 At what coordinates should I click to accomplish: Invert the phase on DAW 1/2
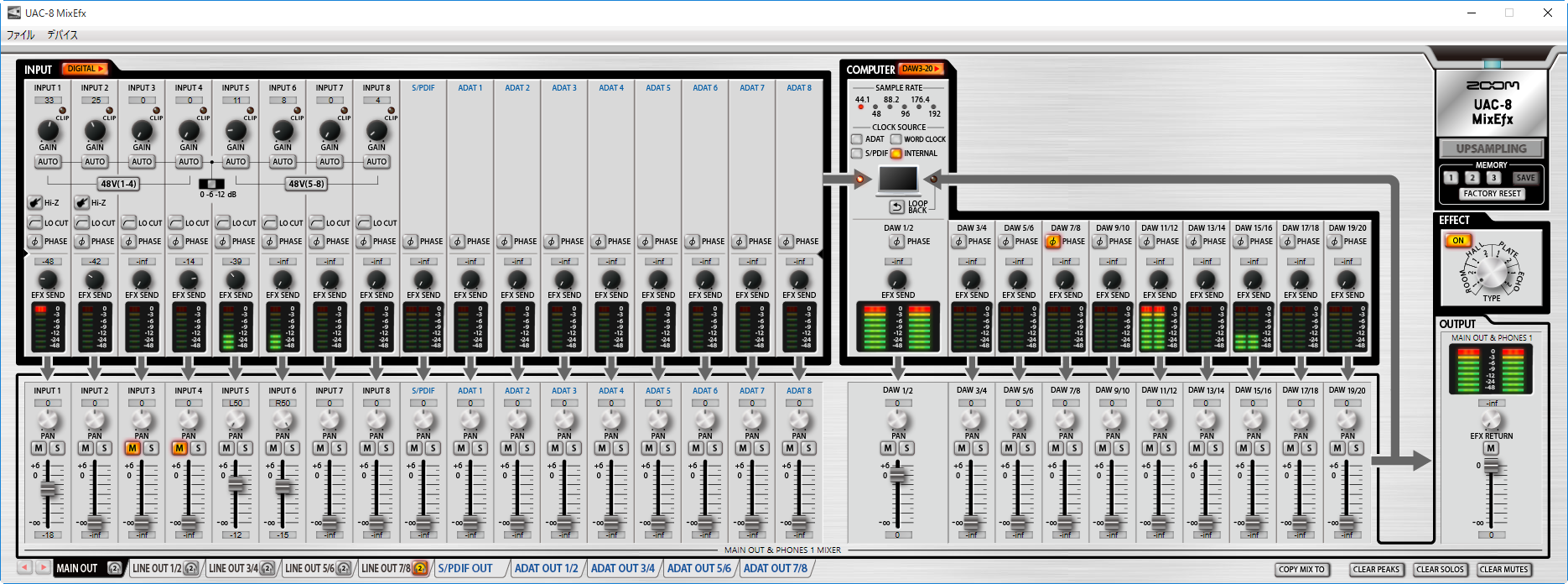point(896,242)
